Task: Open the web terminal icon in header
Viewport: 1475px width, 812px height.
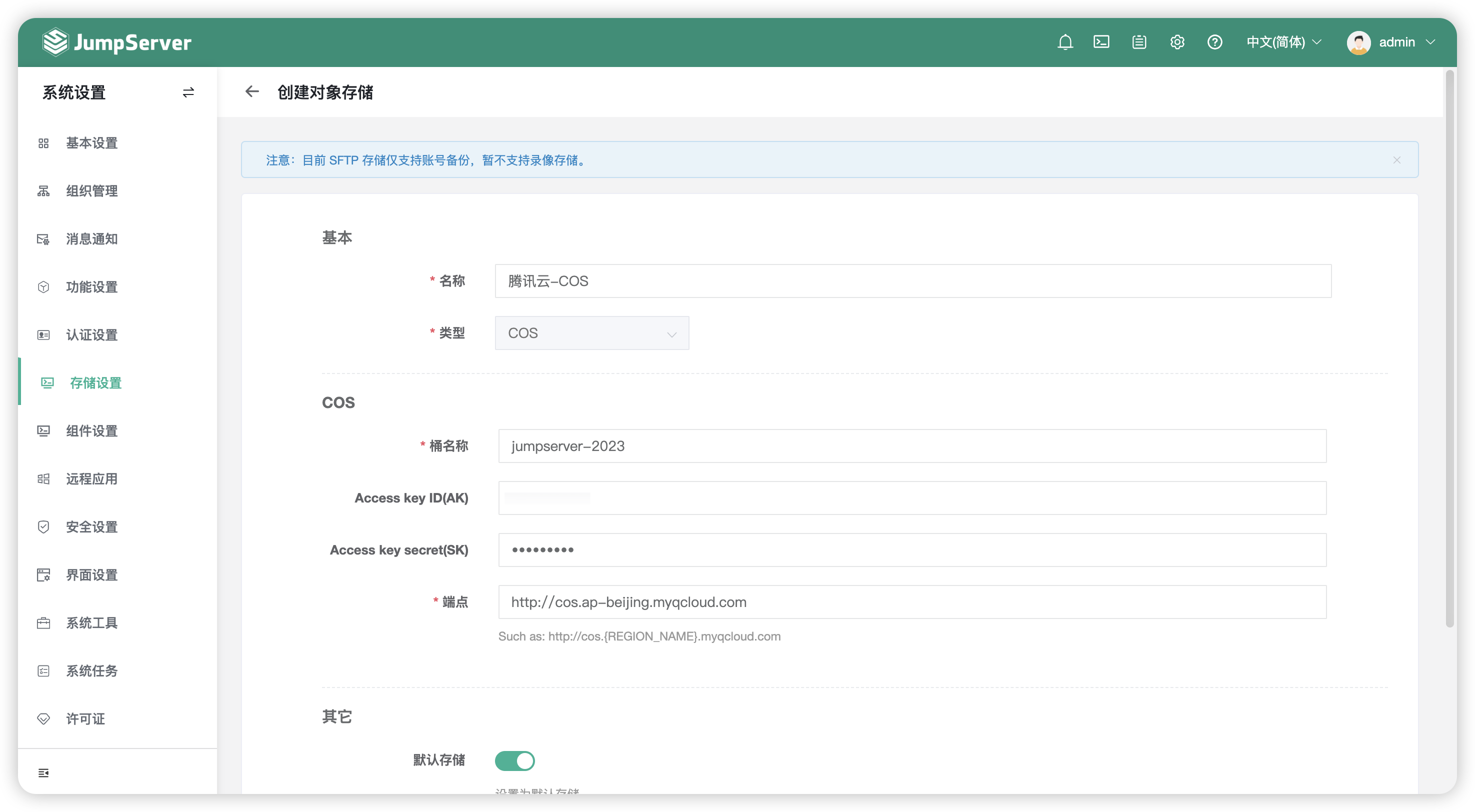Action: (x=1101, y=42)
